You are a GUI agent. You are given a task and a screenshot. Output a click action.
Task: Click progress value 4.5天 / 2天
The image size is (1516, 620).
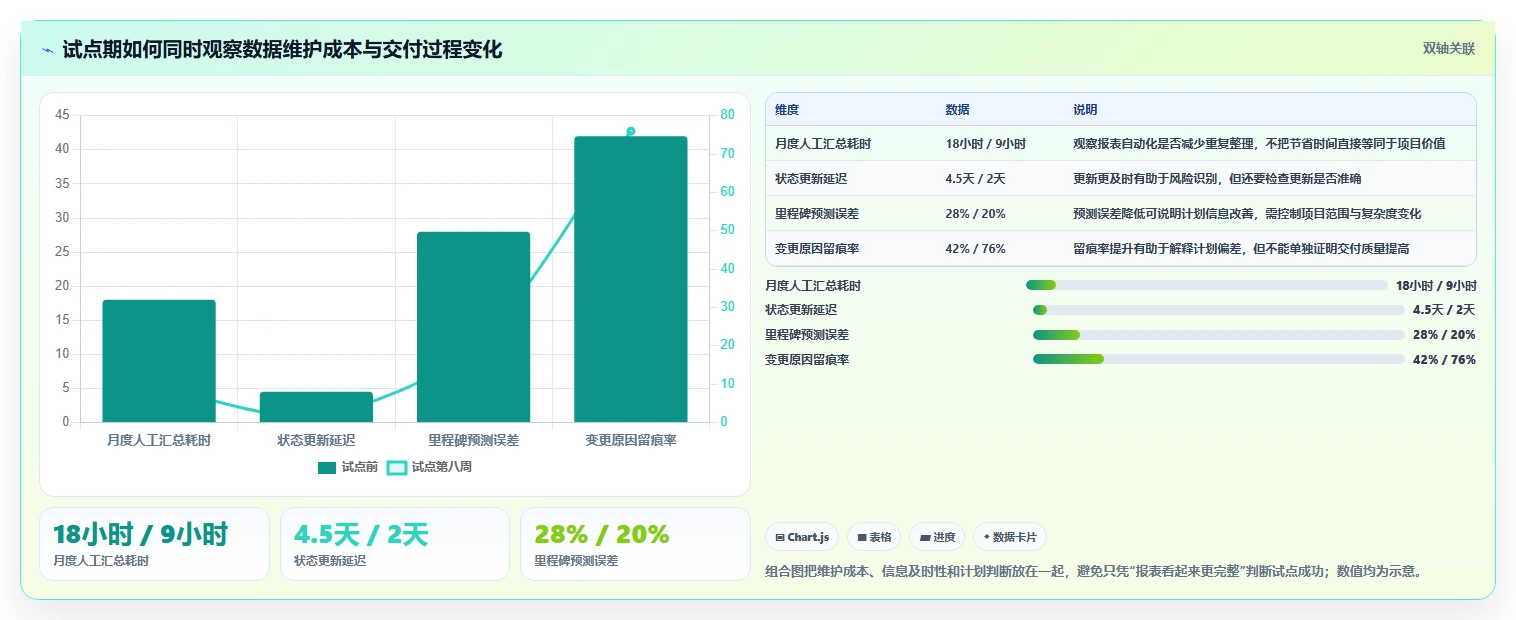point(1444,310)
